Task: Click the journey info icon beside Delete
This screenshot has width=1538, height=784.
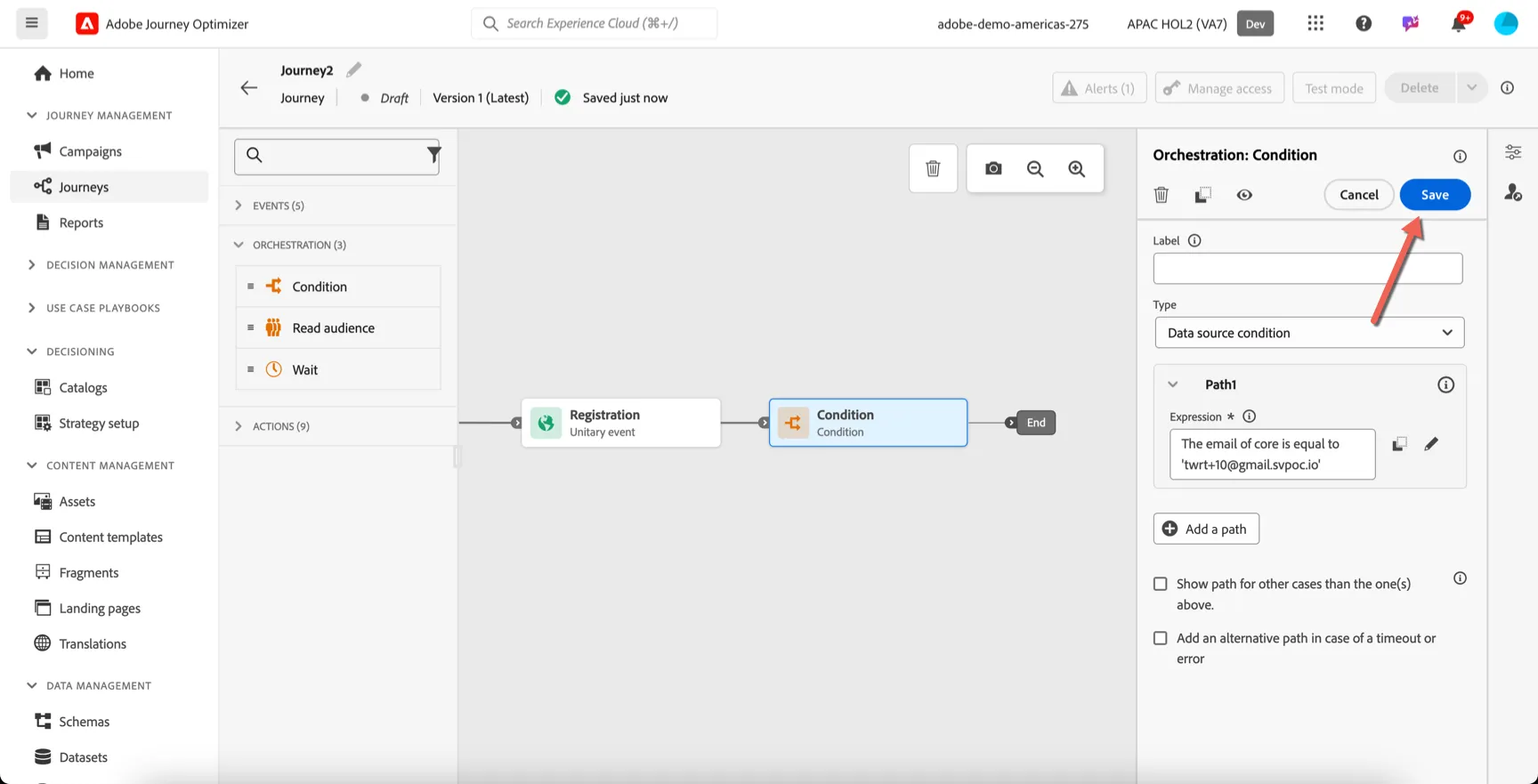Action: tap(1507, 87)
